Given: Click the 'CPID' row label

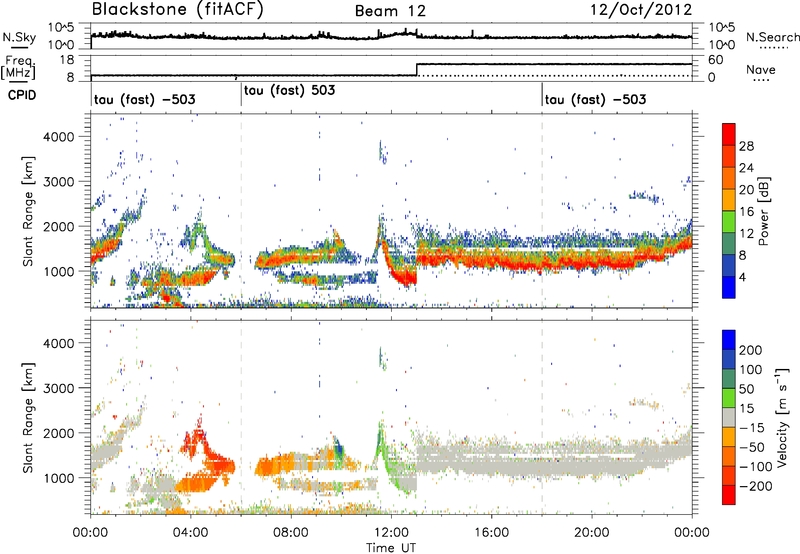Looking at the screenshot, I should 22,95.
